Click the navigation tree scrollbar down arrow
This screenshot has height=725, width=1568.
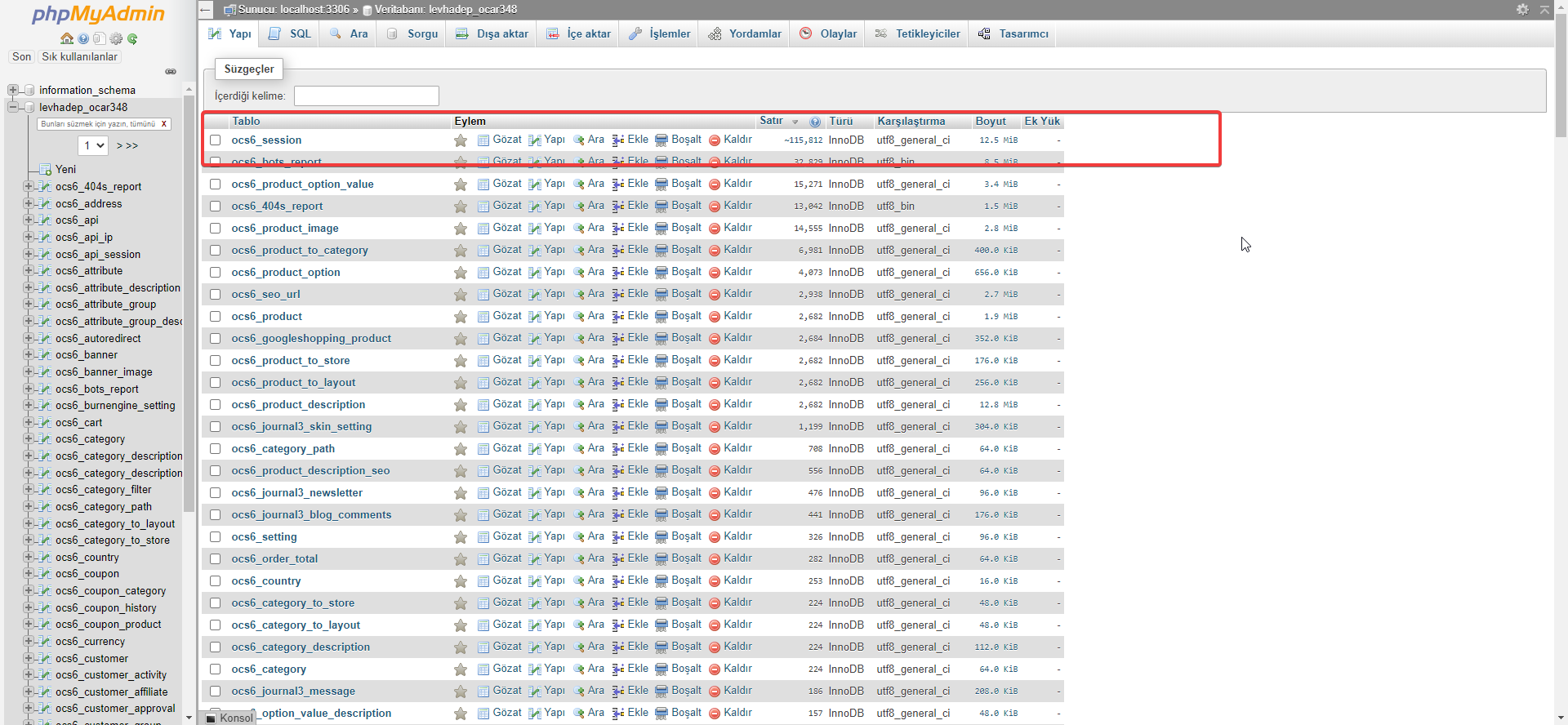coord(189,718)
